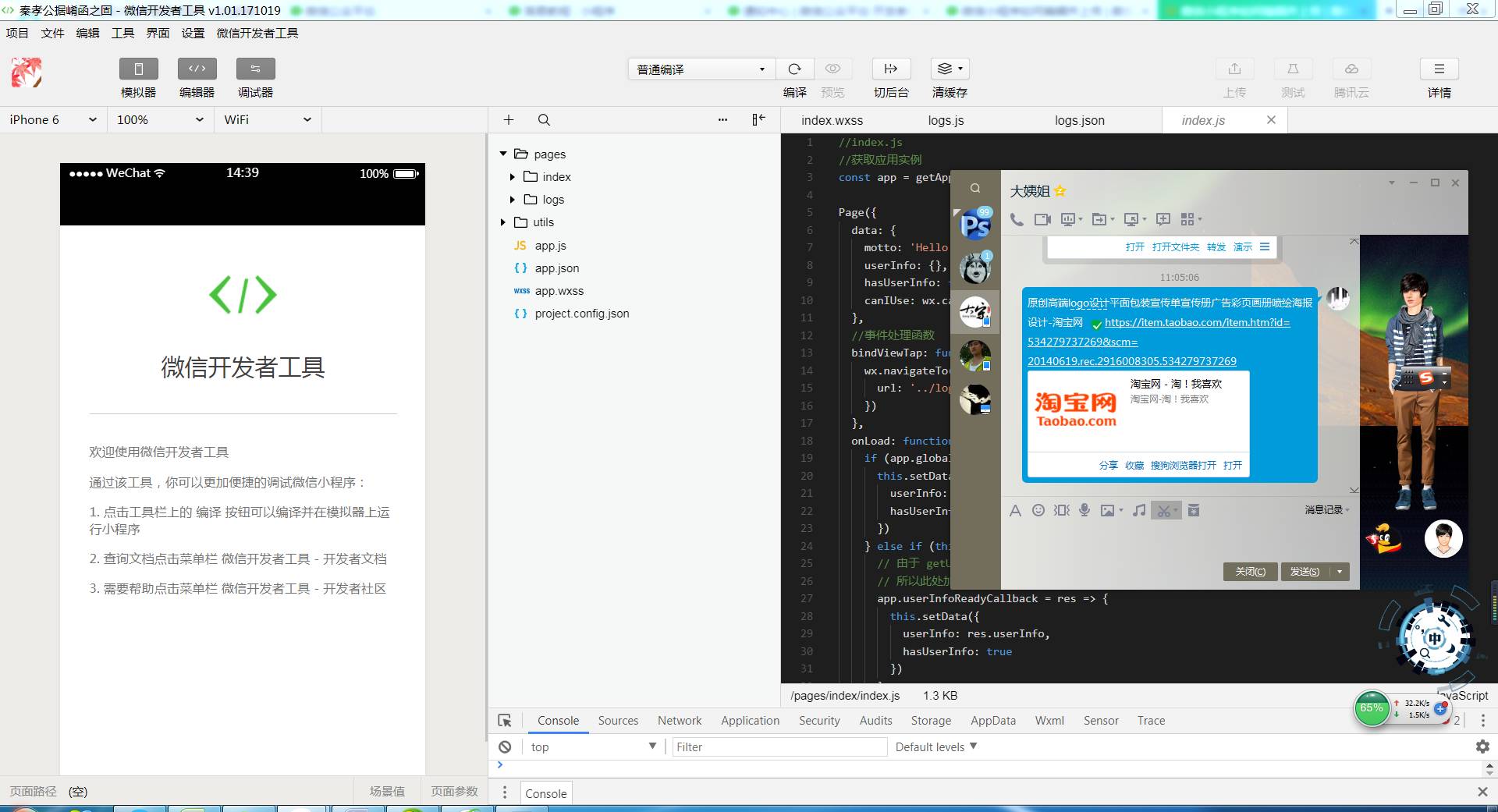The image size is (1498, 812).
Task: Click the element inspect arrow in devtools
Action: click(505, 721)
